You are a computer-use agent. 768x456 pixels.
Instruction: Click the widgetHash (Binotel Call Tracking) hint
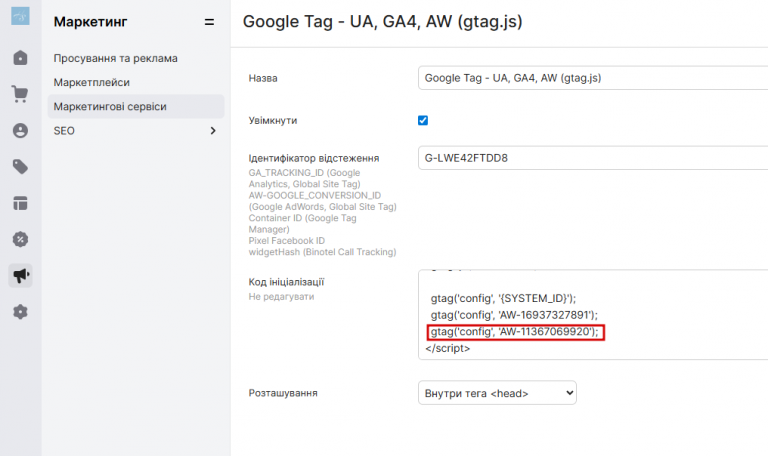click(x=322, y=252)
